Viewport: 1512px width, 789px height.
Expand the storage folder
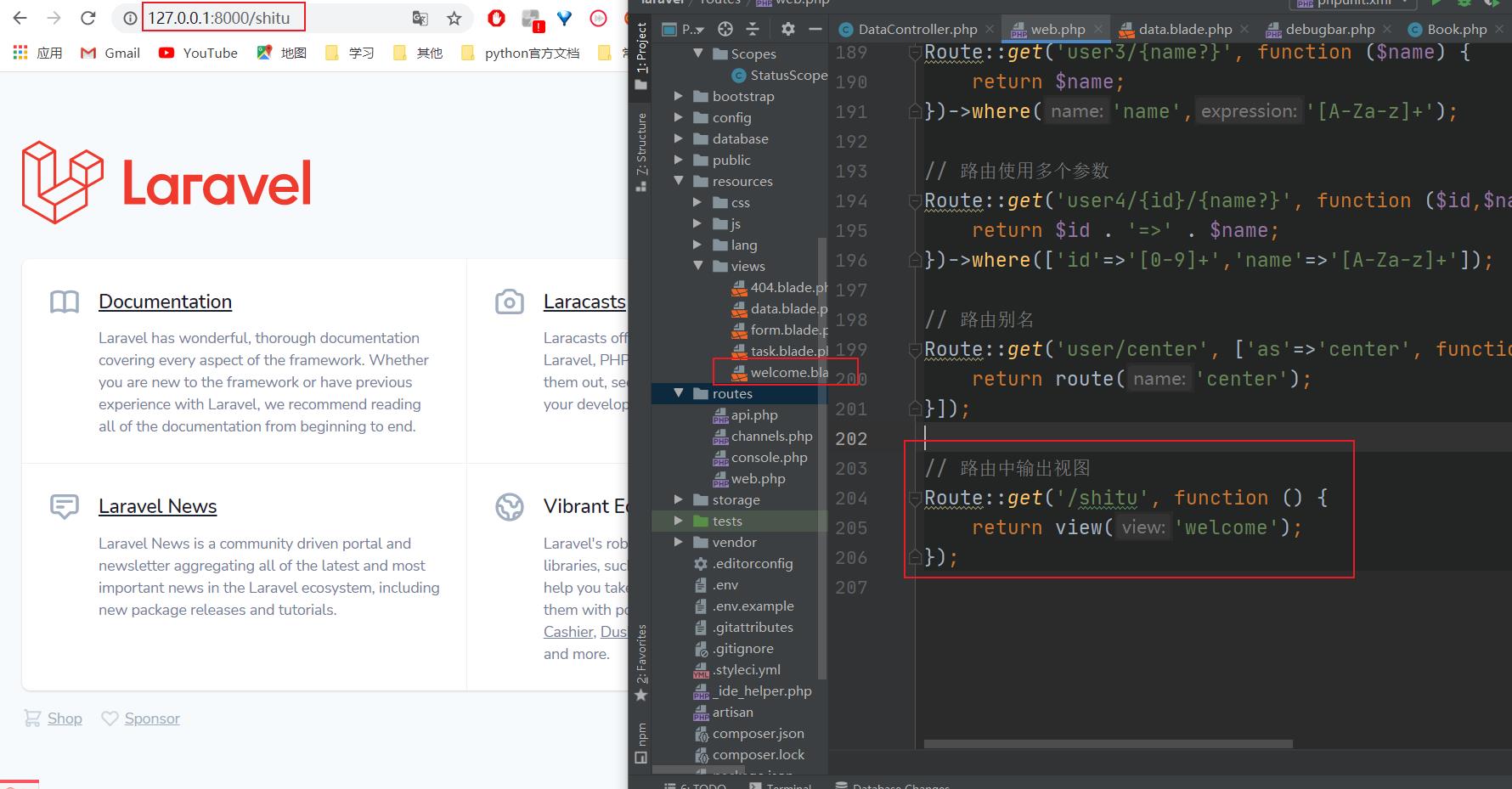679,499
